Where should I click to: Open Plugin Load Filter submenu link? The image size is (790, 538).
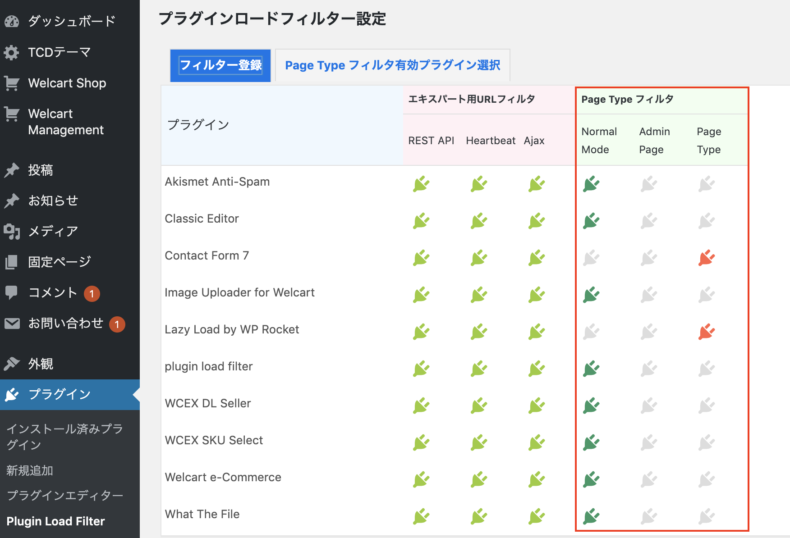[x=55, y=521]
